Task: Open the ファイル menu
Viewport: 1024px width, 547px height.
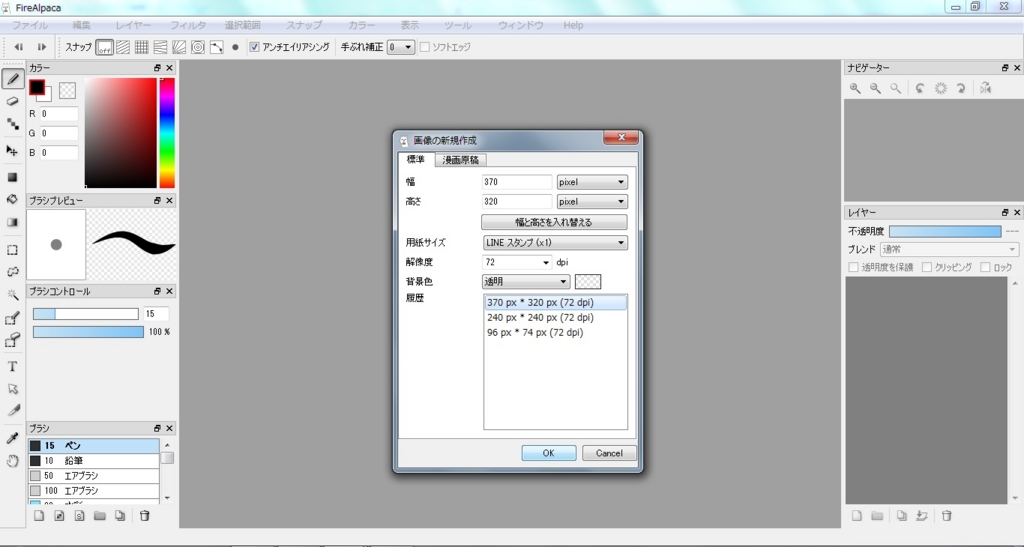Action: pyautogui.click(x=30, y=25)
